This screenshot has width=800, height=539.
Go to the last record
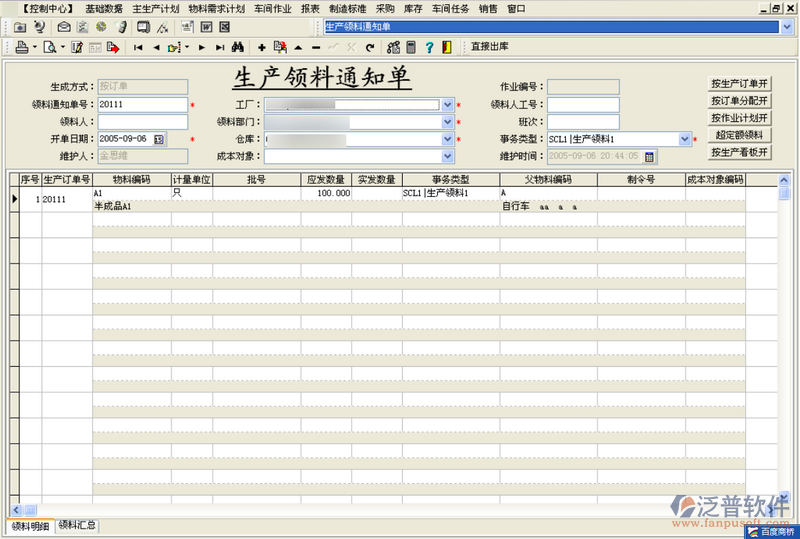click(220, 47)
